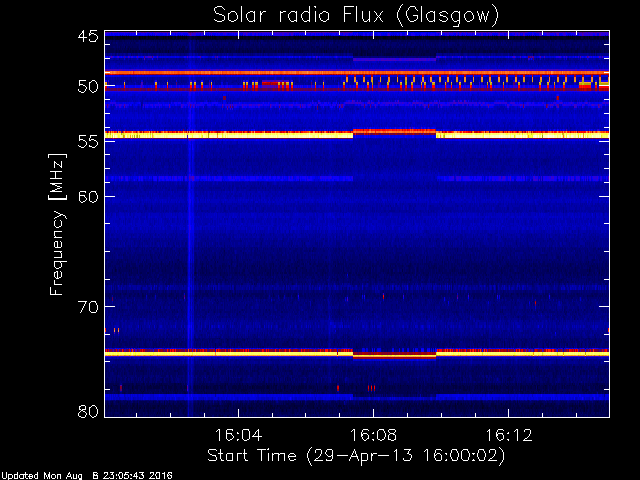
Task: Click the "70" frequency tick label
Action: click(x=88, y=307)
